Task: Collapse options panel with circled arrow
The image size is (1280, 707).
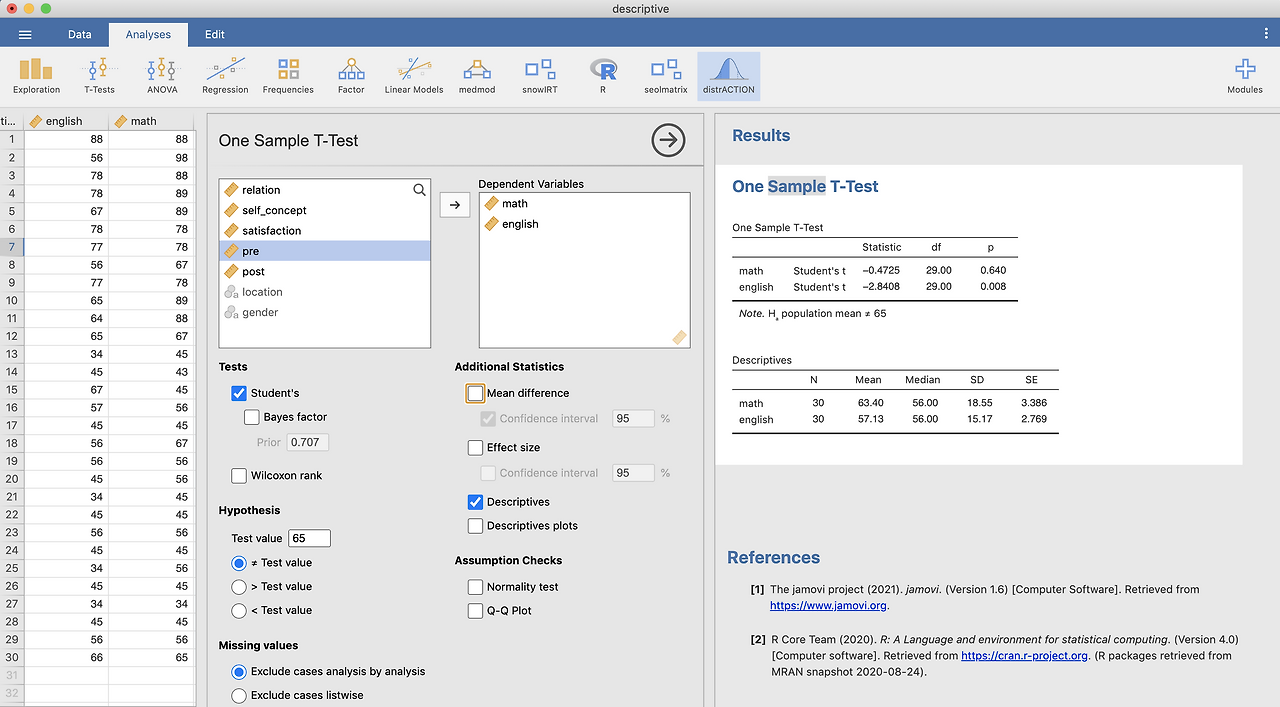Action: (668, 141)
